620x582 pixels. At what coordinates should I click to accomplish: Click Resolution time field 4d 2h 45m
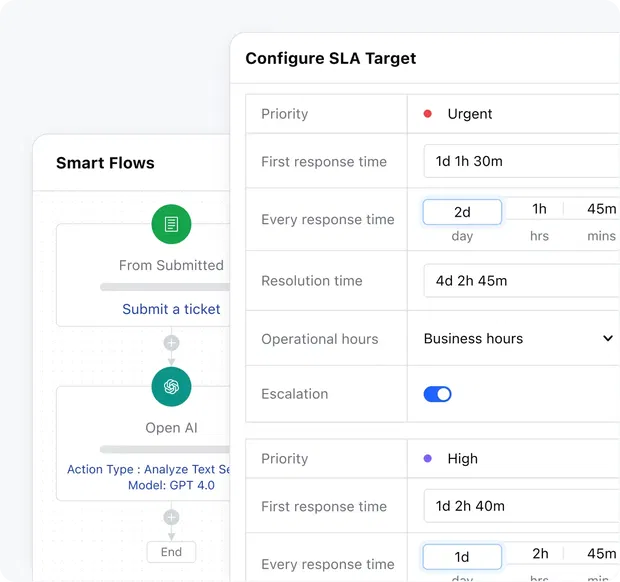point(520,281)
